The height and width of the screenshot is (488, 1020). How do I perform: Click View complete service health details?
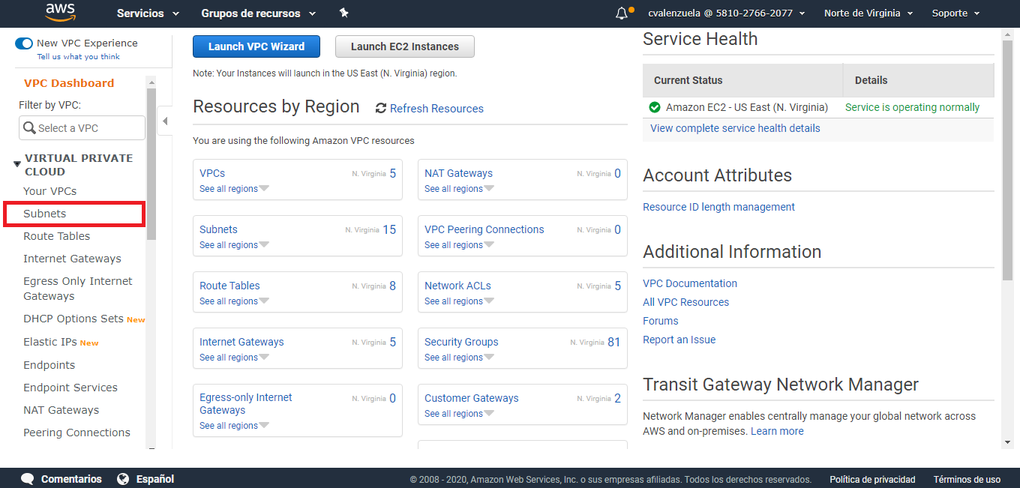coord(735,128)
